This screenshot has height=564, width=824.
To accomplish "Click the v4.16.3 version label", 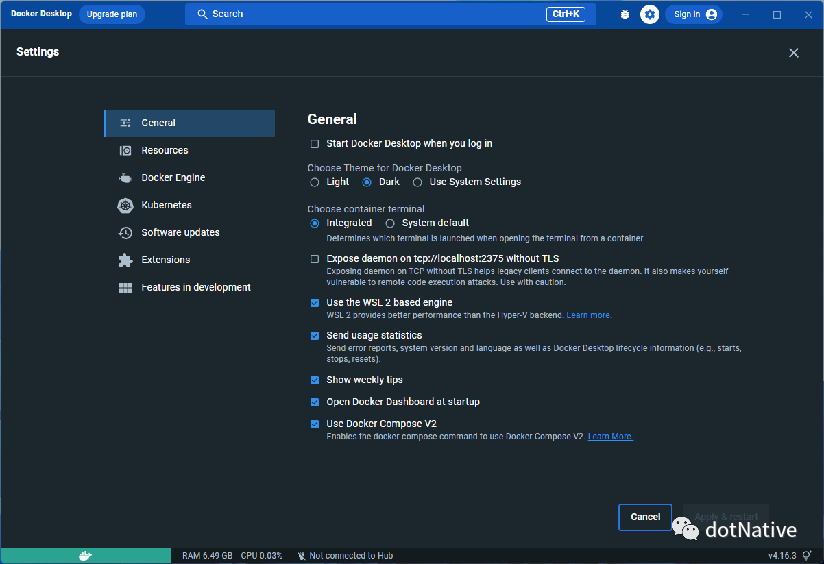I will coord(782,556).
